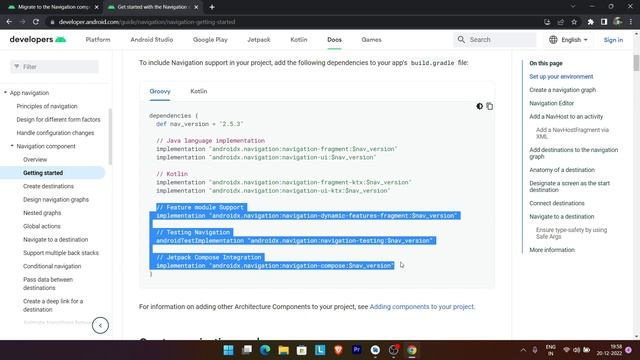This screenshot has height=360, width=640.
Task: Open the Jetpack header tab
Action: coord(259,40)
